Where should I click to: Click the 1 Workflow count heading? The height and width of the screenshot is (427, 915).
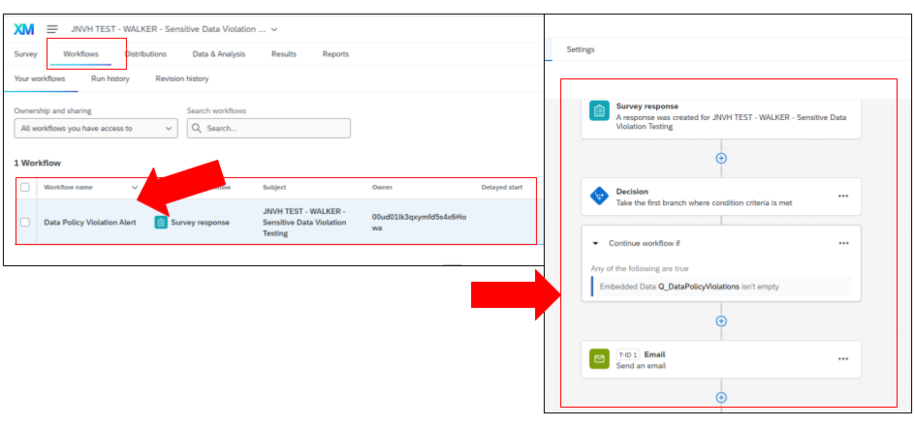pyautogui.click(x=37, y=163)
